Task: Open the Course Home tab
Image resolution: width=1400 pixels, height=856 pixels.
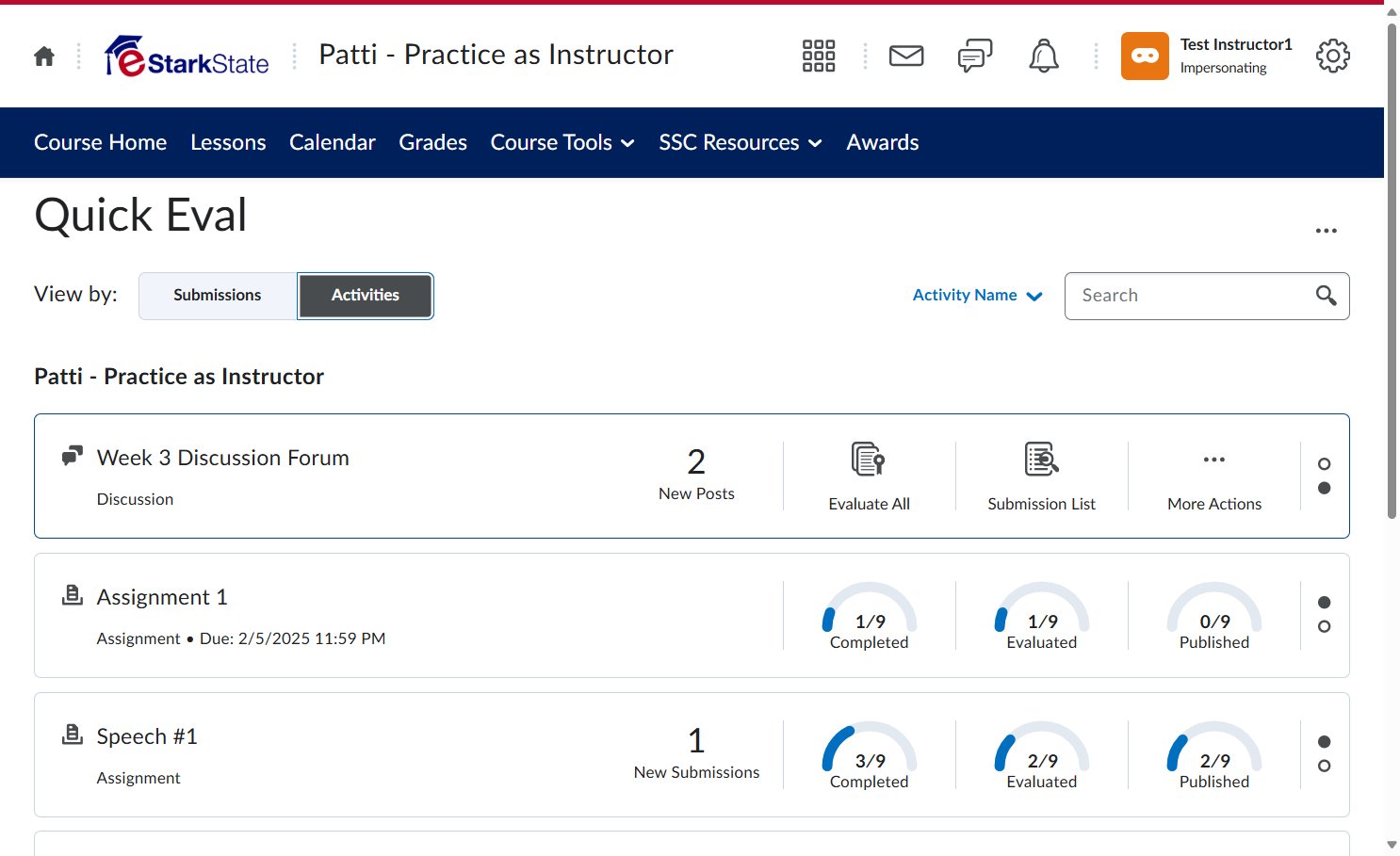Action: [x=101, y=142]
